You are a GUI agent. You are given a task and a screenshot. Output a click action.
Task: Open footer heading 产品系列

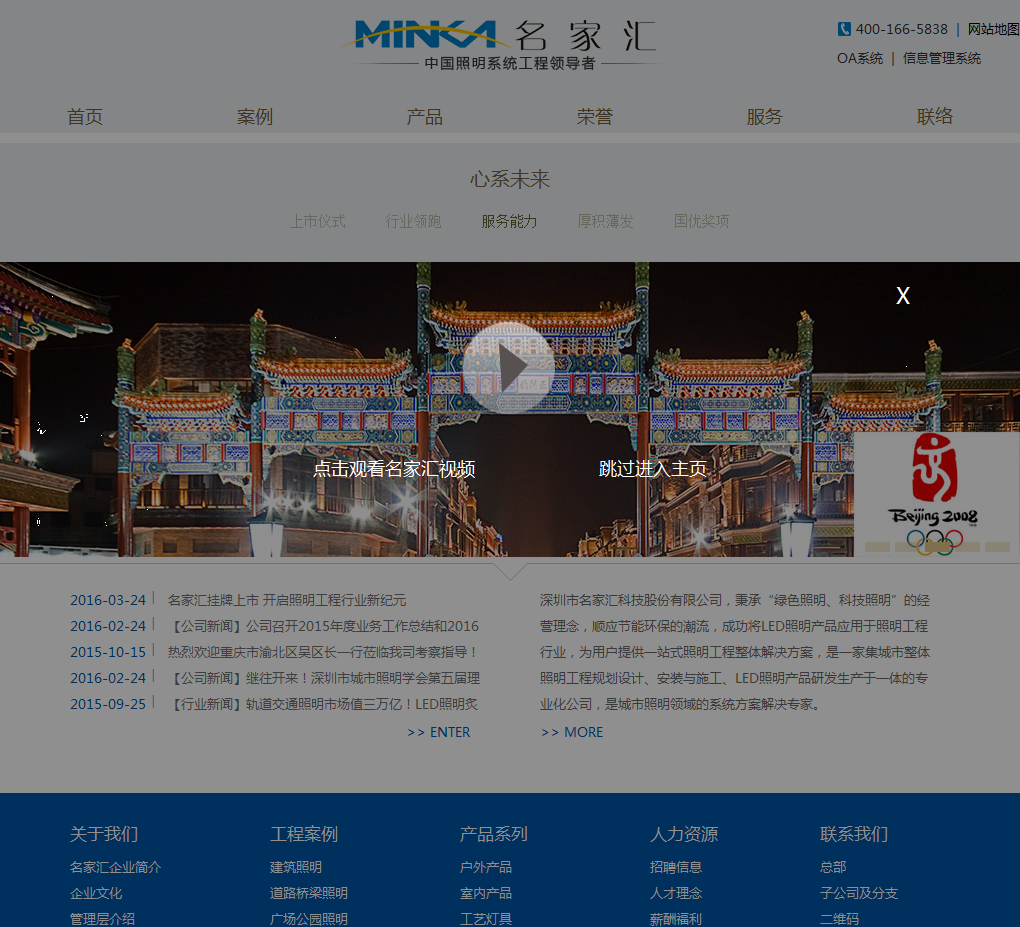coord(493,835)
